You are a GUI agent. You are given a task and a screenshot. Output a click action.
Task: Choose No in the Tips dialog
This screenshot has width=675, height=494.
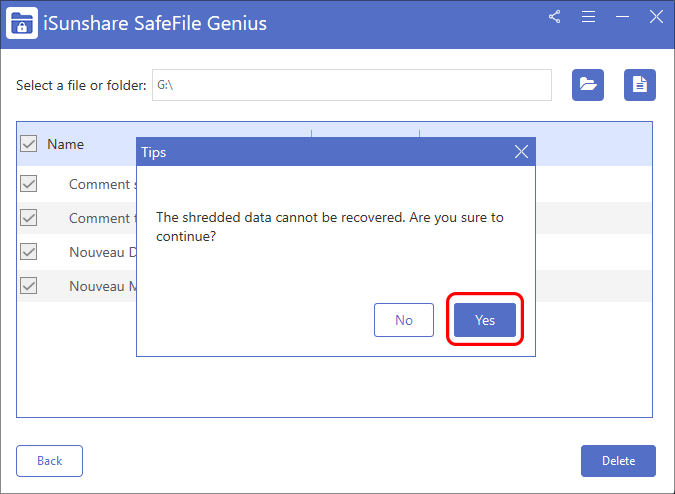pos(404,320)
